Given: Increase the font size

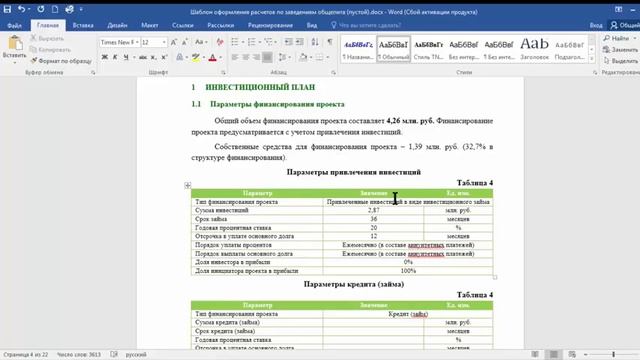Looking at the screenshot, I should 174,42.
